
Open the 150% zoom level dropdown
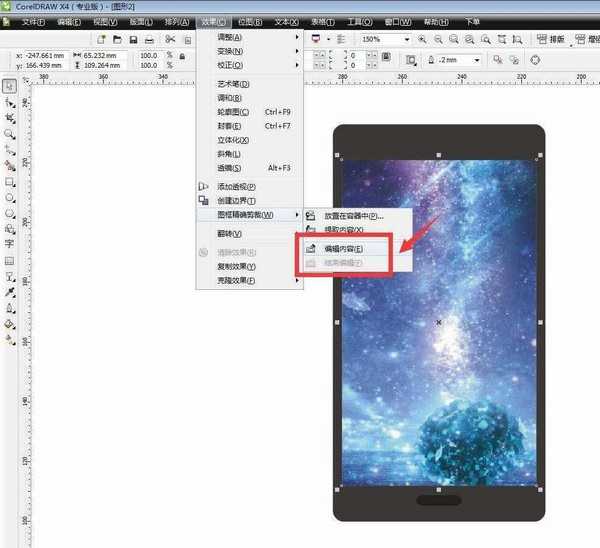(x=407, y=39)
